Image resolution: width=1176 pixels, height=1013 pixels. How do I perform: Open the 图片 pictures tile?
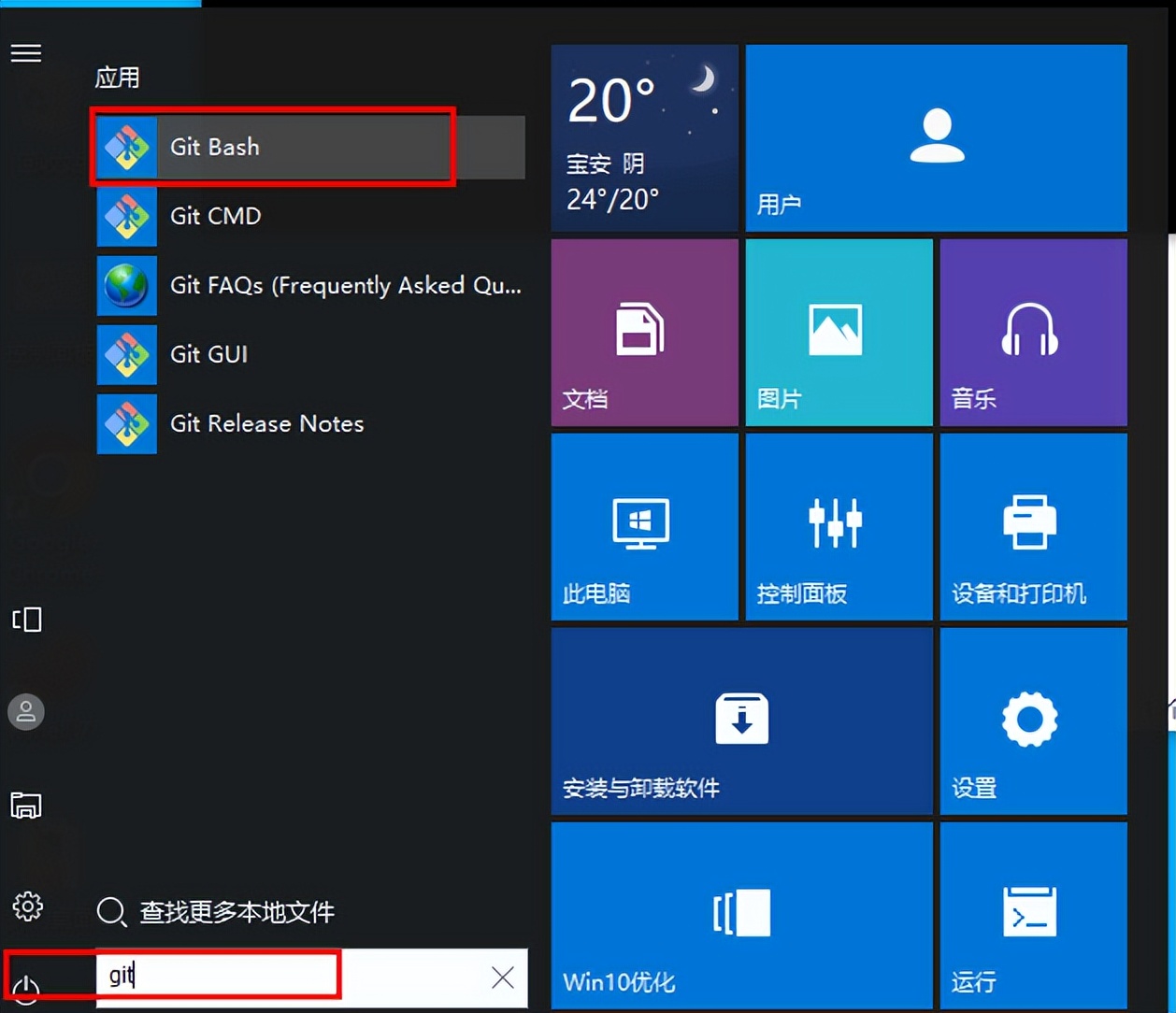click(839, 333)
